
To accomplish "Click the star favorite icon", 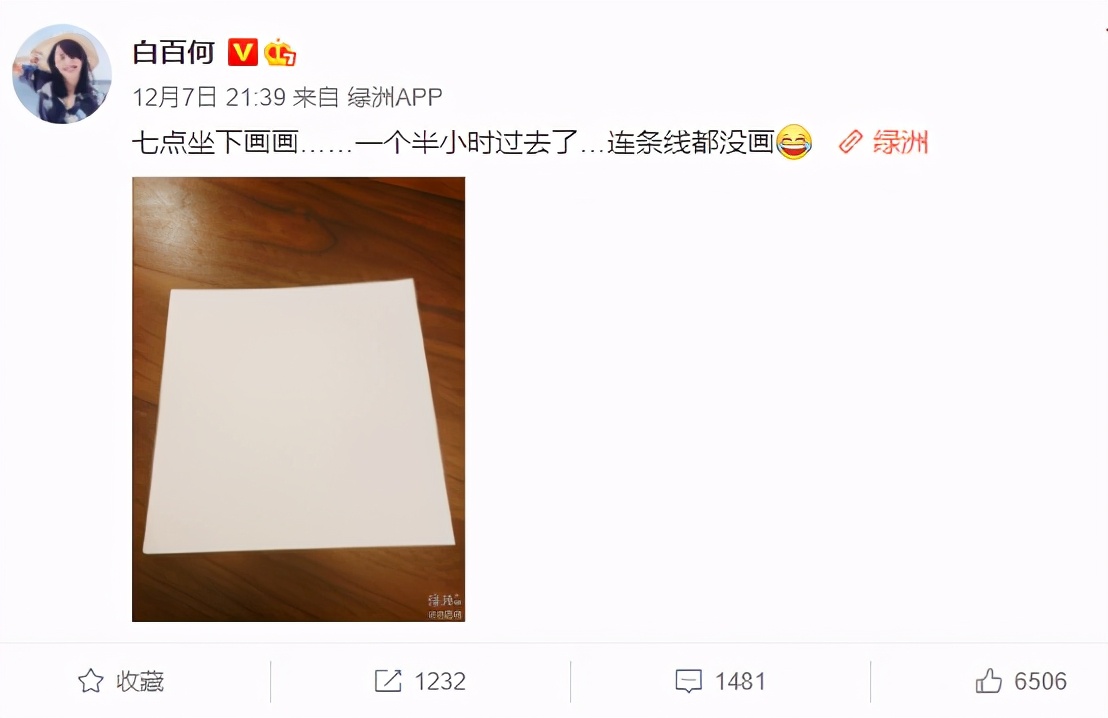I will pyautogui.click(x=90, y=681).
